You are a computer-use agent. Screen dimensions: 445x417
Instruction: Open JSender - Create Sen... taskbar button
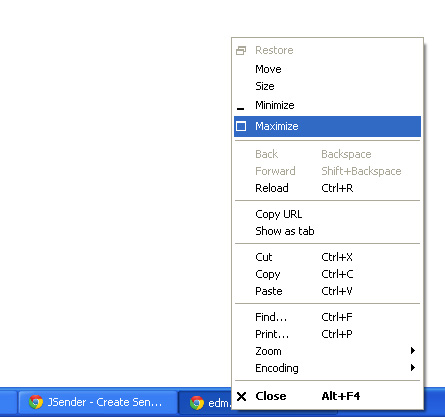[x=97, y=402]
